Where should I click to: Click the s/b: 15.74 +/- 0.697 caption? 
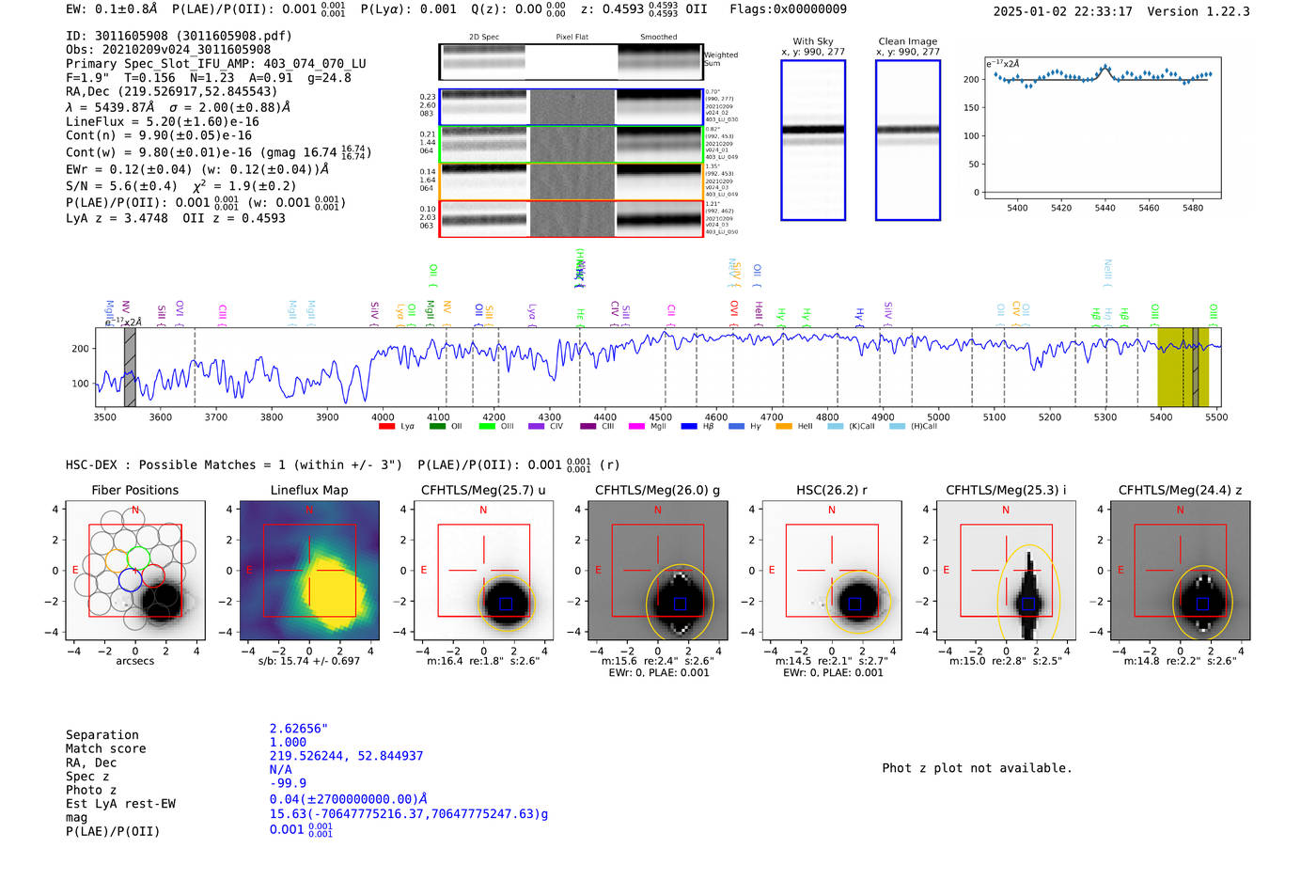309,661
